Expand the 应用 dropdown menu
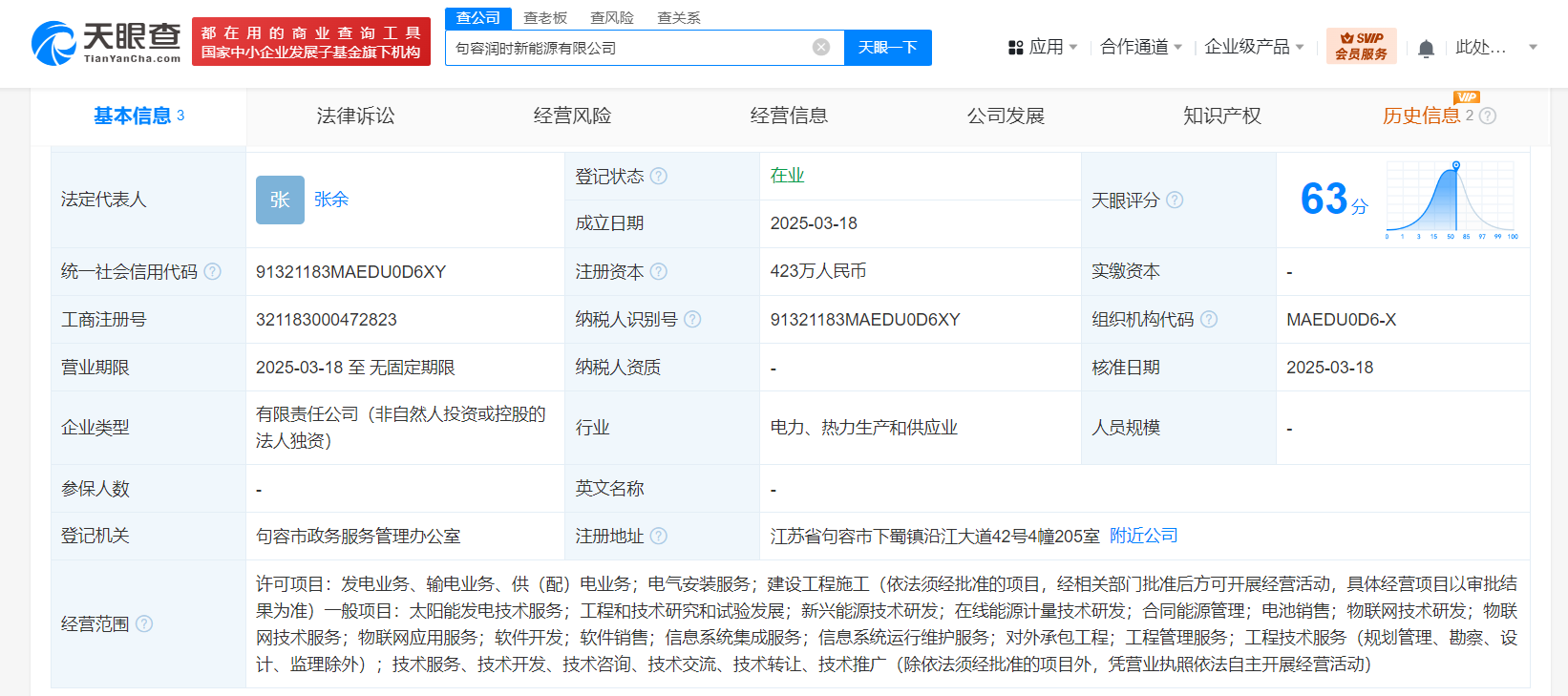Screen dimensions: 1568x696 pyautogui.click(x=1044, y=47)
